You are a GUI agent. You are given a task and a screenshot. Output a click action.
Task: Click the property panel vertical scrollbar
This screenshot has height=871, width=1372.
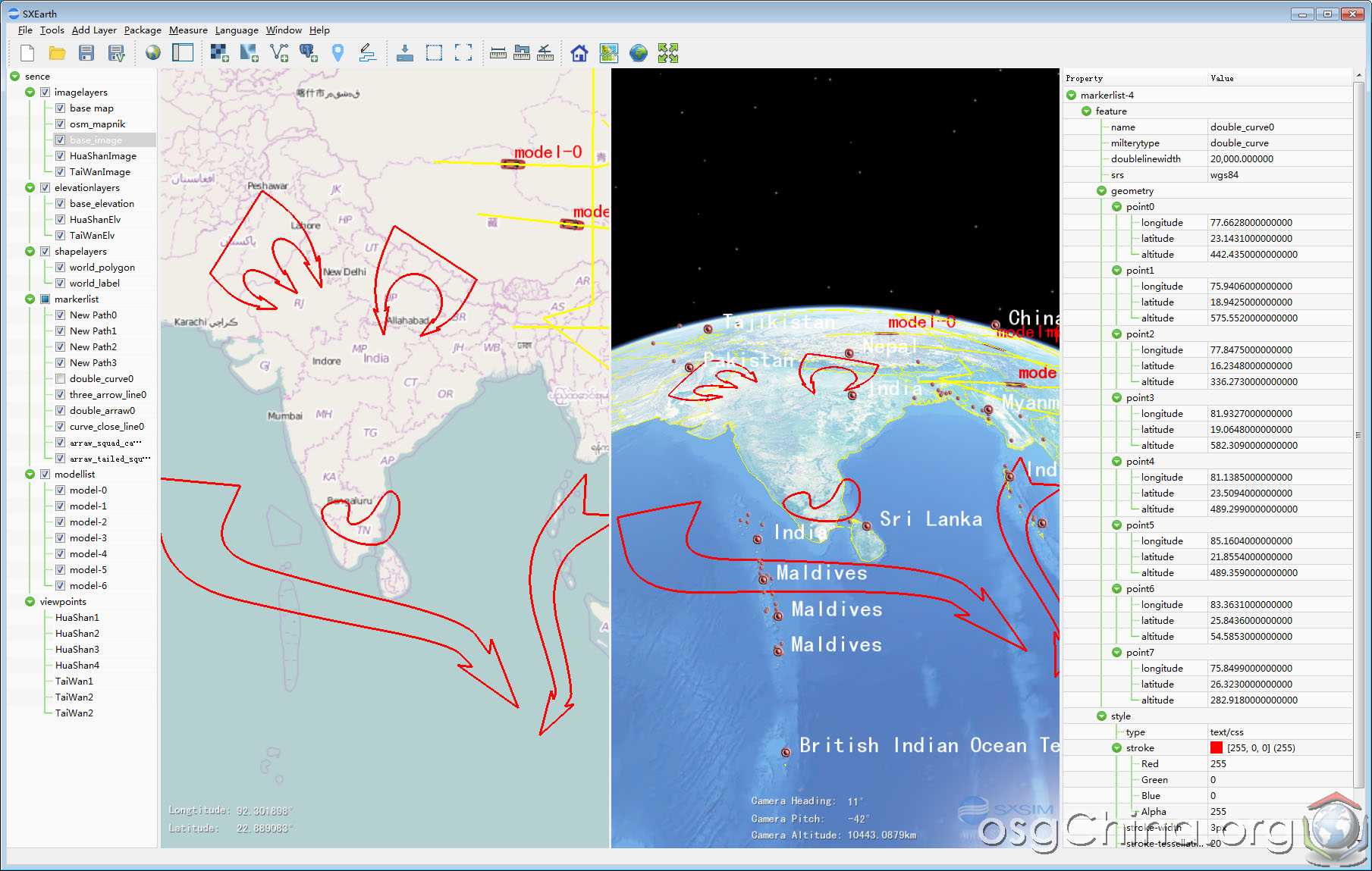click(1358, 434)
